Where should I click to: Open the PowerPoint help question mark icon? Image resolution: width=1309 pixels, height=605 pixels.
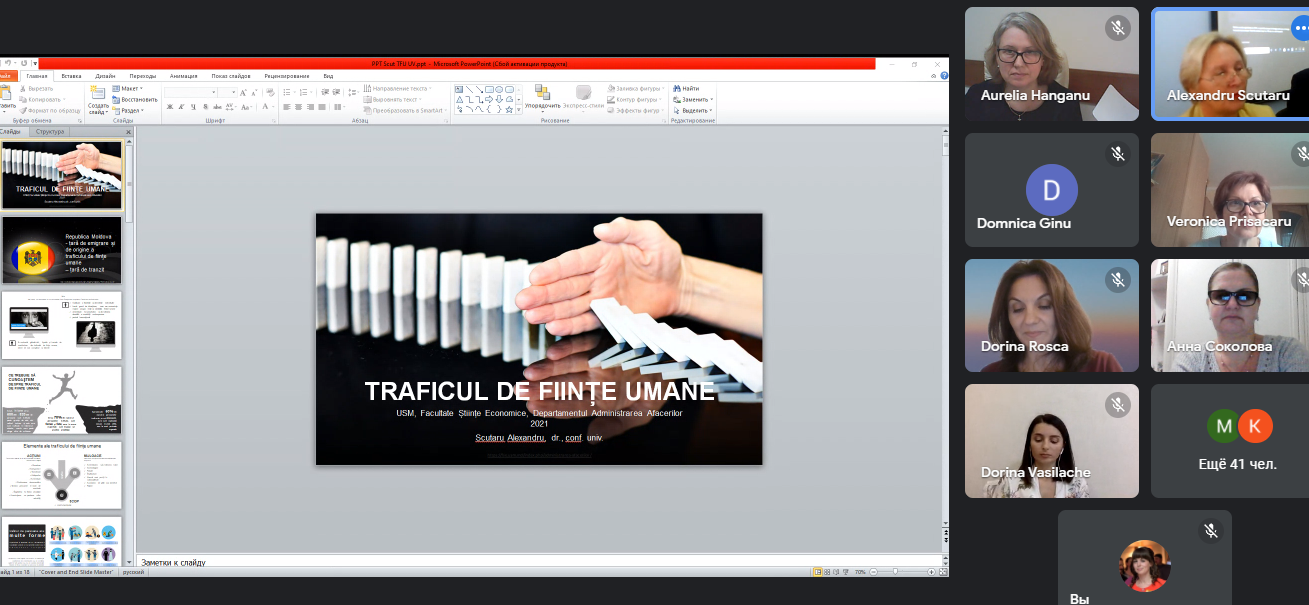pyautogui.click(x=943, y=76)
